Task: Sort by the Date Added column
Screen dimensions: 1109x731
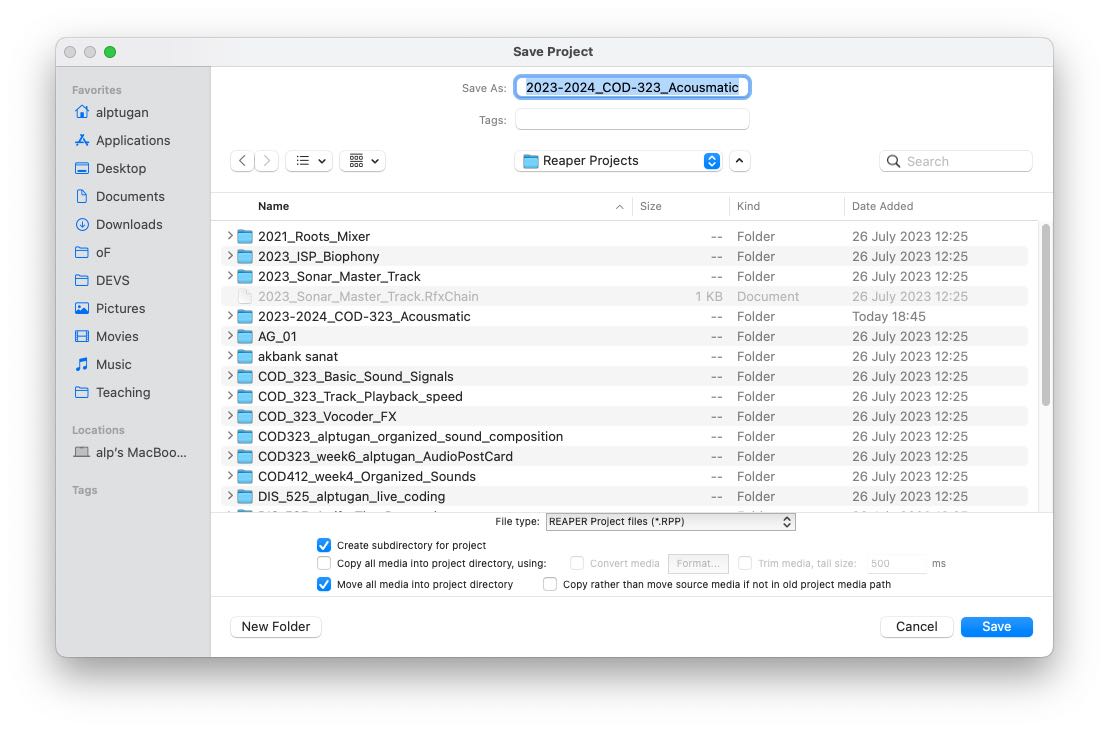Action: (882, 206)
